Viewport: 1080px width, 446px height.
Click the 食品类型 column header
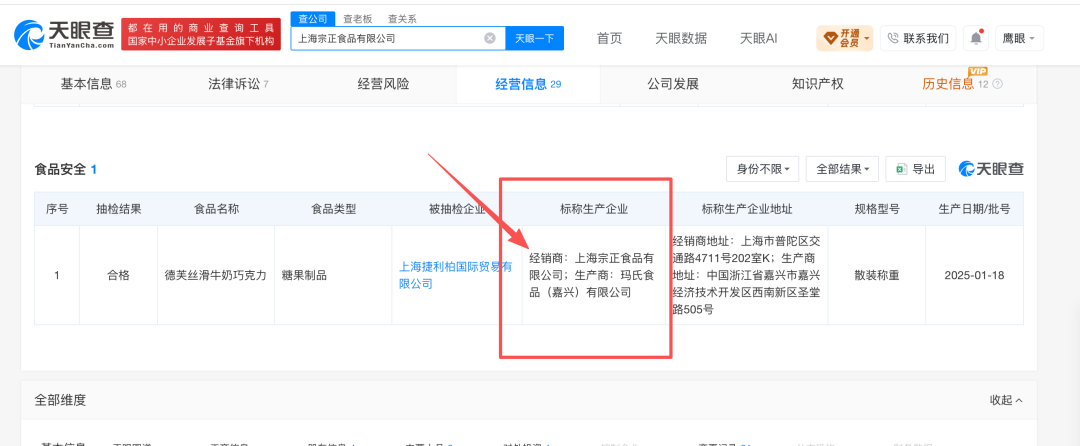(333, 209)
